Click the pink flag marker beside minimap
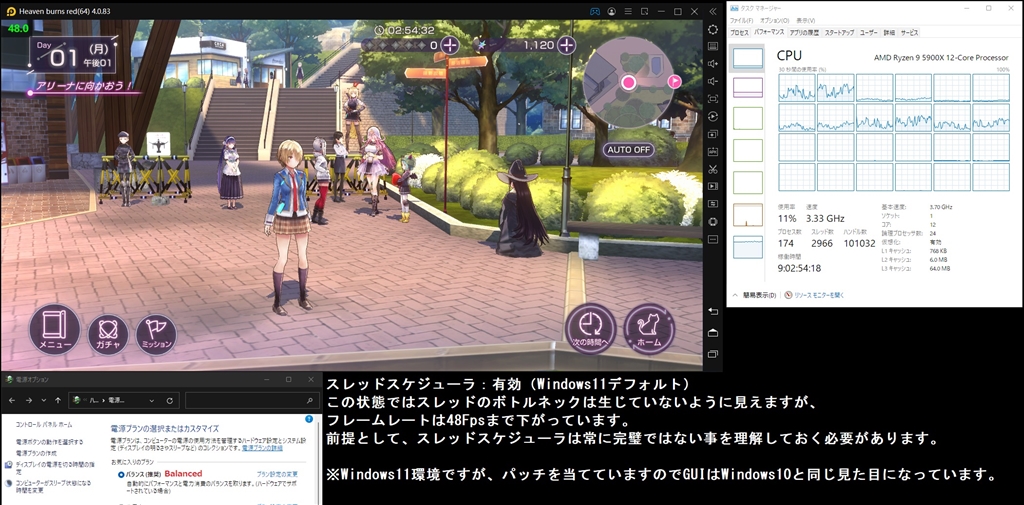 [x=675, y=81]
